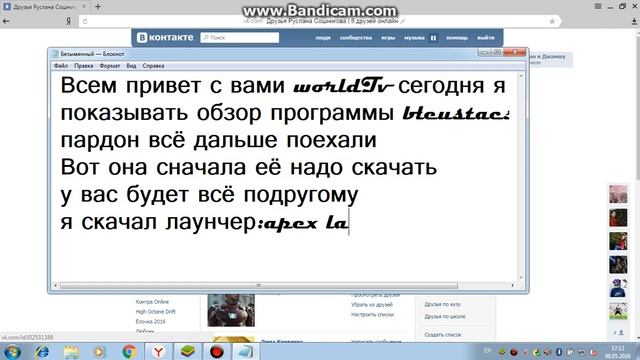Screen dimensions: 640x360
Task: Select the Друзья по школе filter
Action: (x=445, y=316)
